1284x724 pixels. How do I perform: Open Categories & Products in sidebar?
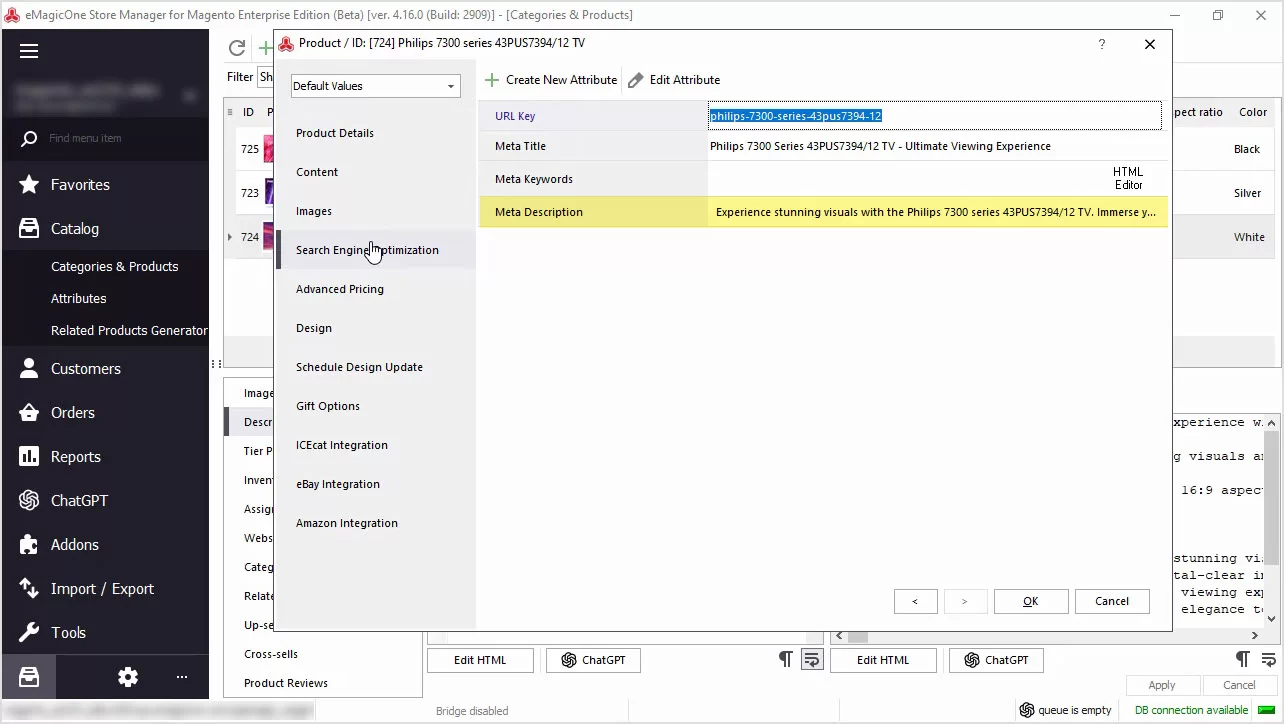coord(114,266)
